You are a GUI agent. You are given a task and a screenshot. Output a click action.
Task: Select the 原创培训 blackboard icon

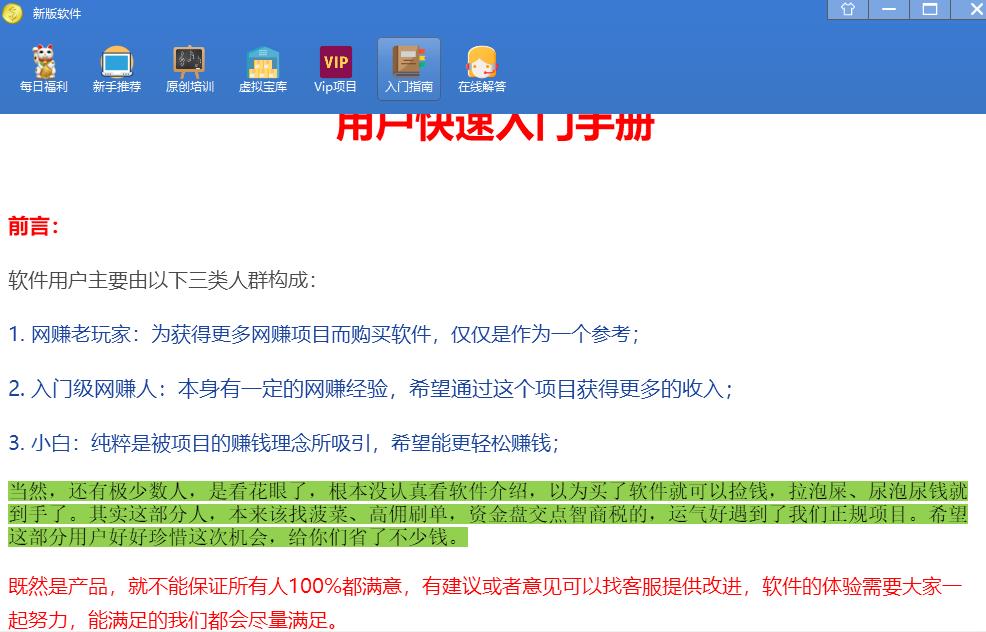pos(190,69)
